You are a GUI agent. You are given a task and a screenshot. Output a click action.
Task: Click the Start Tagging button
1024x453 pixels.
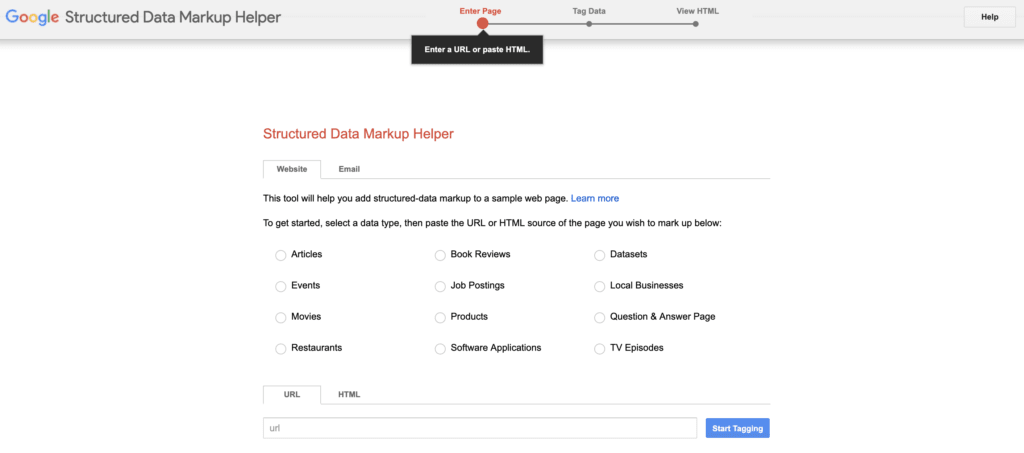coord(738,428)
